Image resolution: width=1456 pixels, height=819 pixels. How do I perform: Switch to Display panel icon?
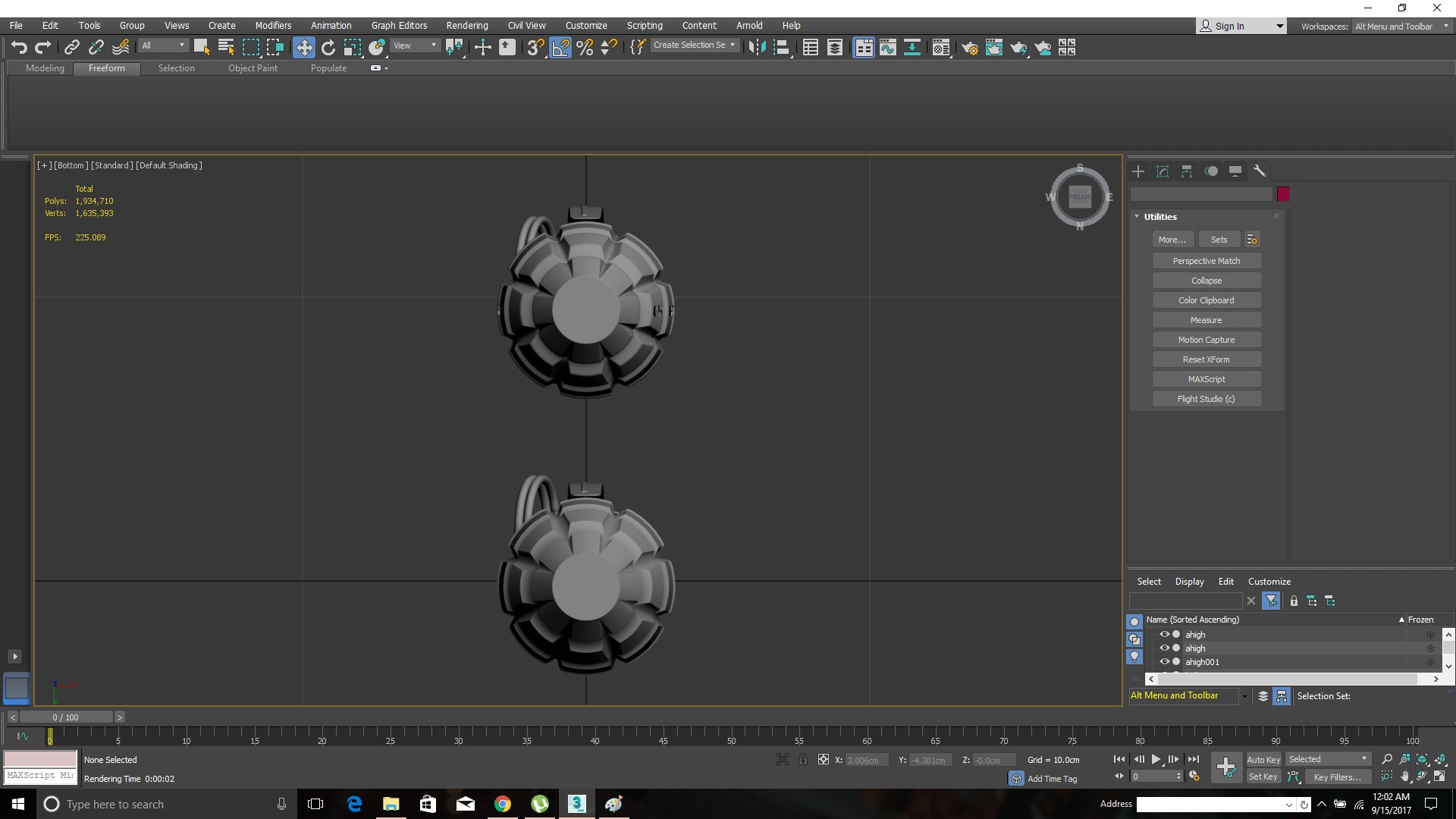coord(1235,171)
